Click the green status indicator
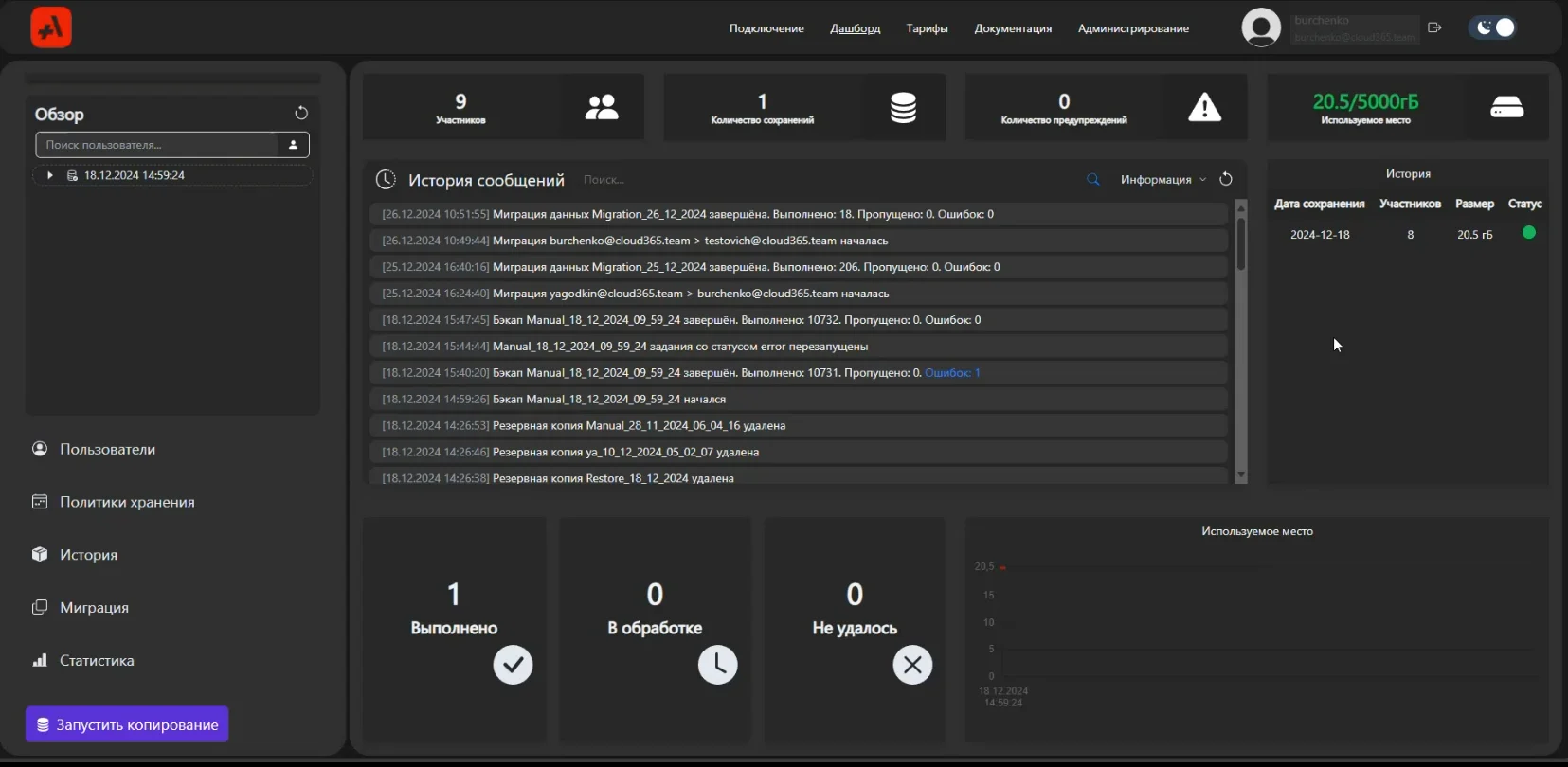1568x767 pixels. [1528, 233]
